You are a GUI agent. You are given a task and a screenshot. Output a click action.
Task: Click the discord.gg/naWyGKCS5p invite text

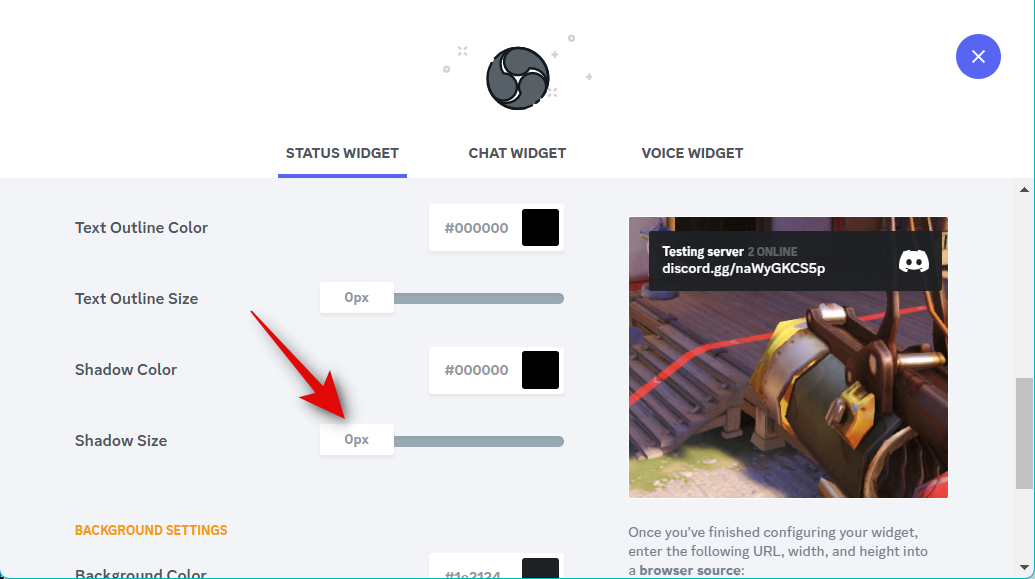coord(743,269)
